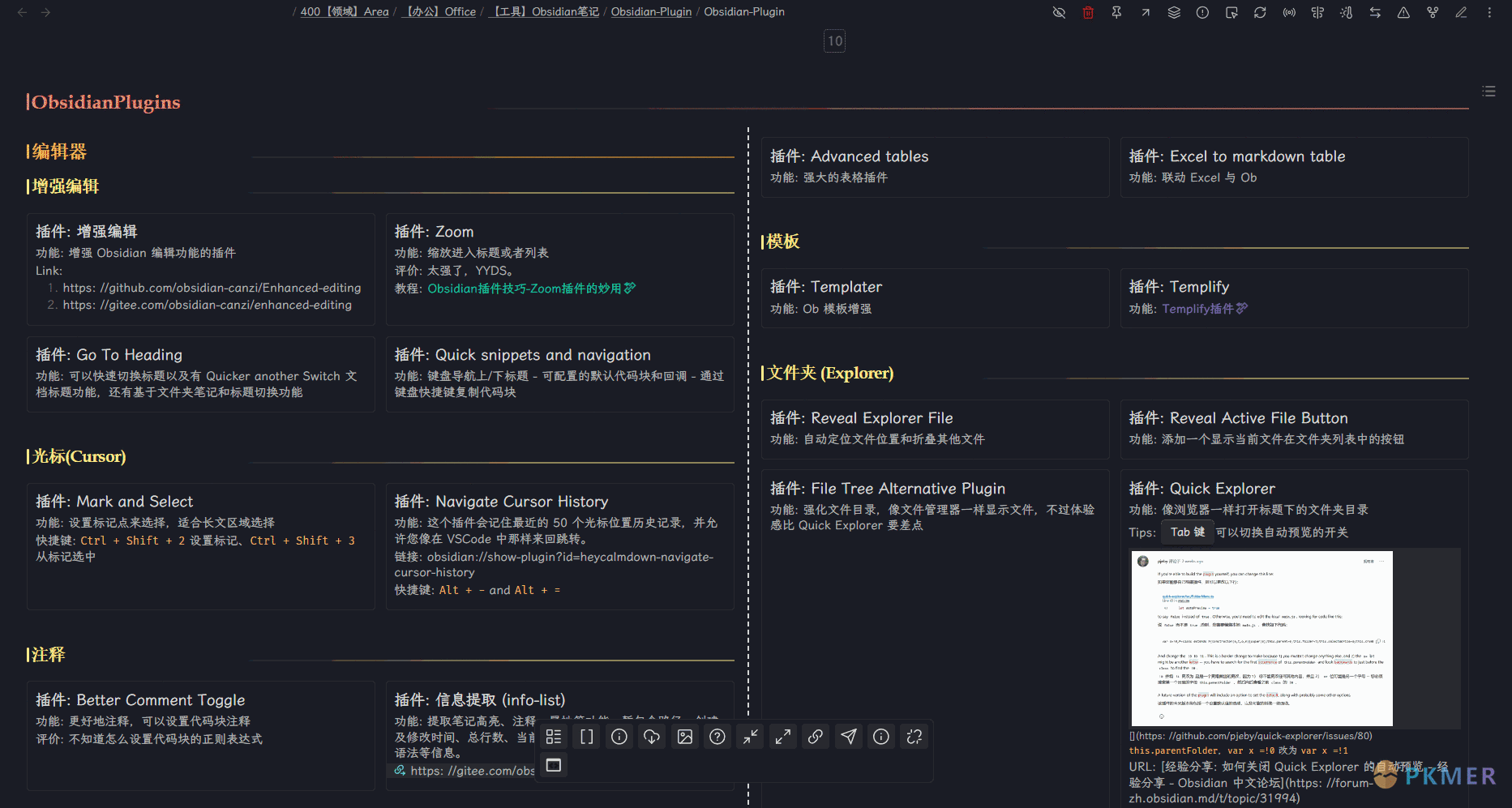The width and height of the screenshot is (1512, 808).
Task: Collapse the '增强编辑' heading
Action: (x=65, y=186)
